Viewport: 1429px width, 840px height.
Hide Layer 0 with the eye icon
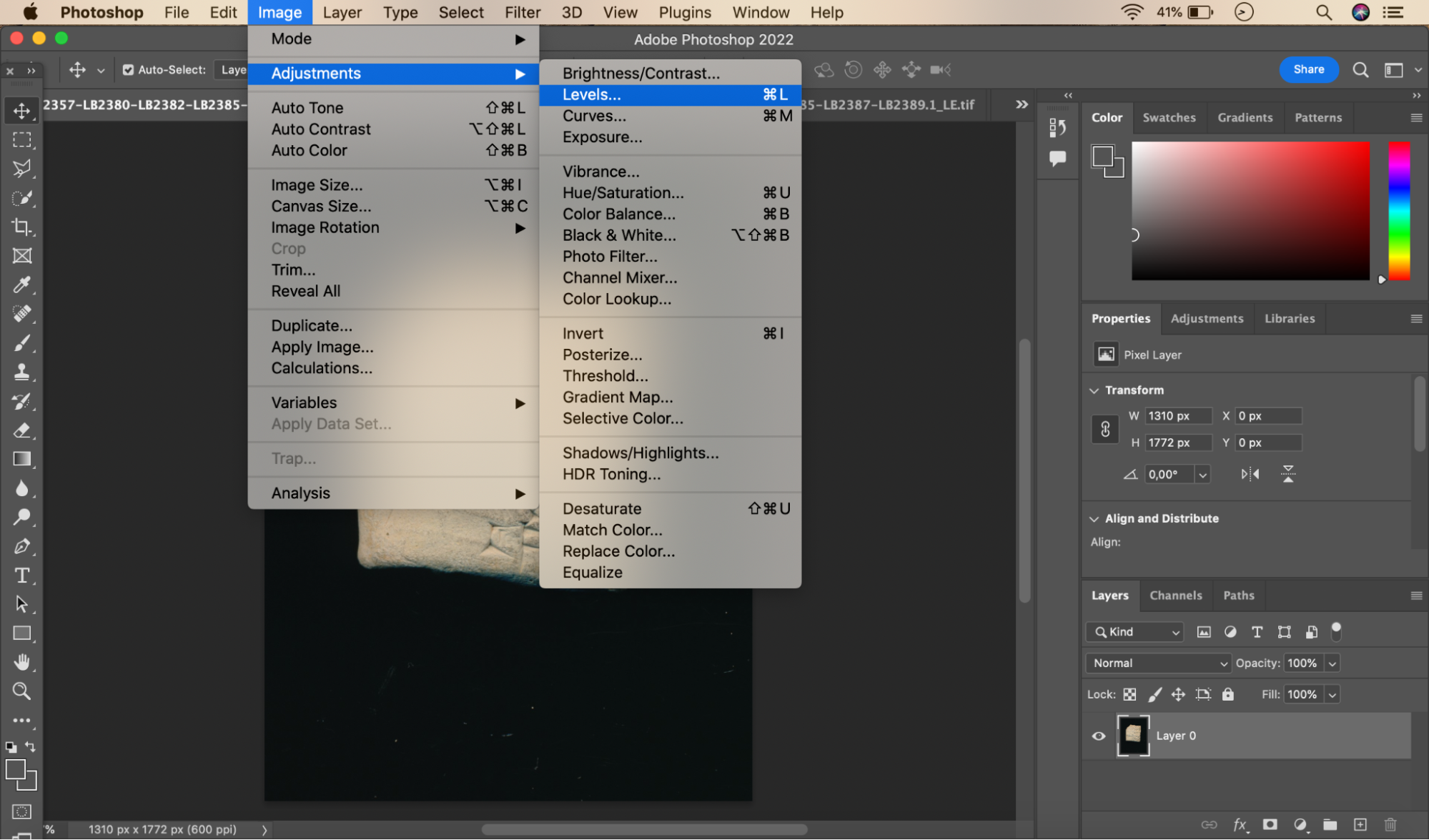[x=1099, y=736]
